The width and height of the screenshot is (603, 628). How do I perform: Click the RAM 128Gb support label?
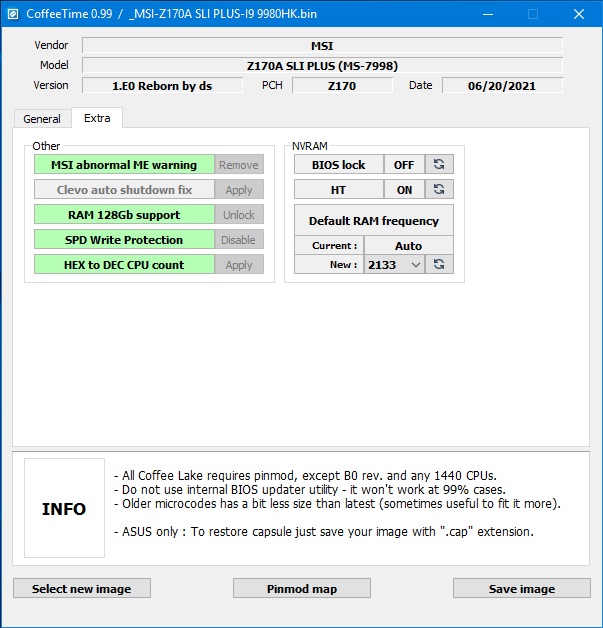tap(124, 214)
